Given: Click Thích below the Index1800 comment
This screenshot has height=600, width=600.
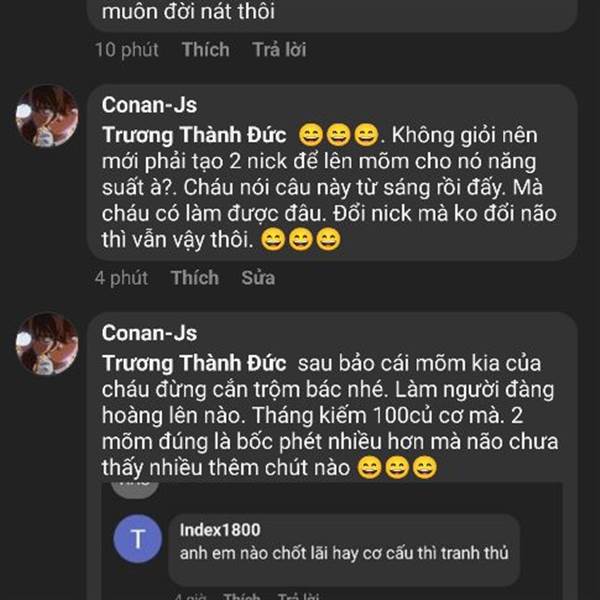Looking at the screenshot, I should [x=241, y=596].
